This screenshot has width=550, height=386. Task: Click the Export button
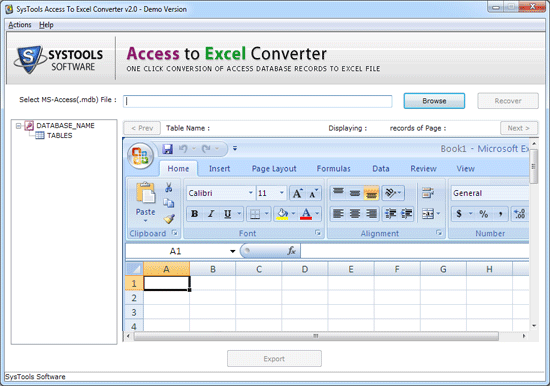(274, 359)
